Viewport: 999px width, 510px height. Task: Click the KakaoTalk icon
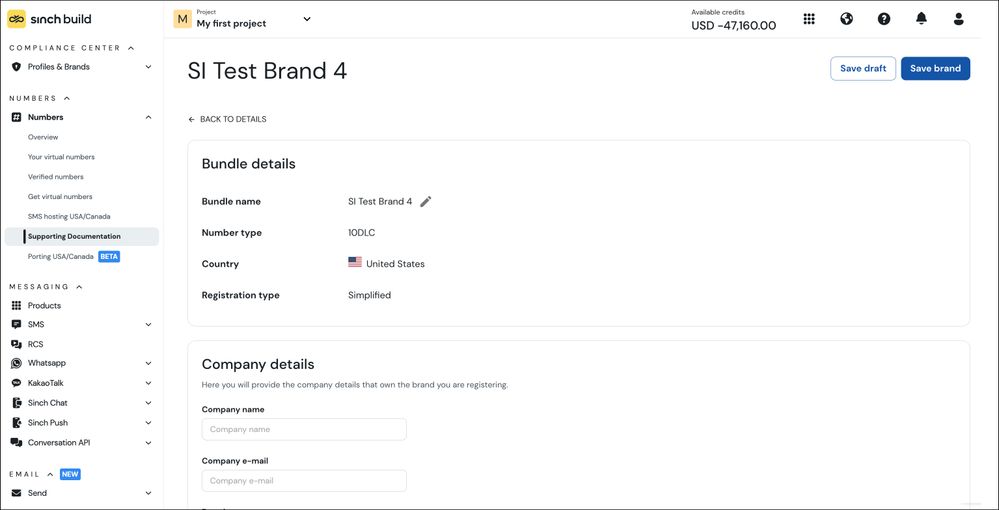tap(17, 383)
